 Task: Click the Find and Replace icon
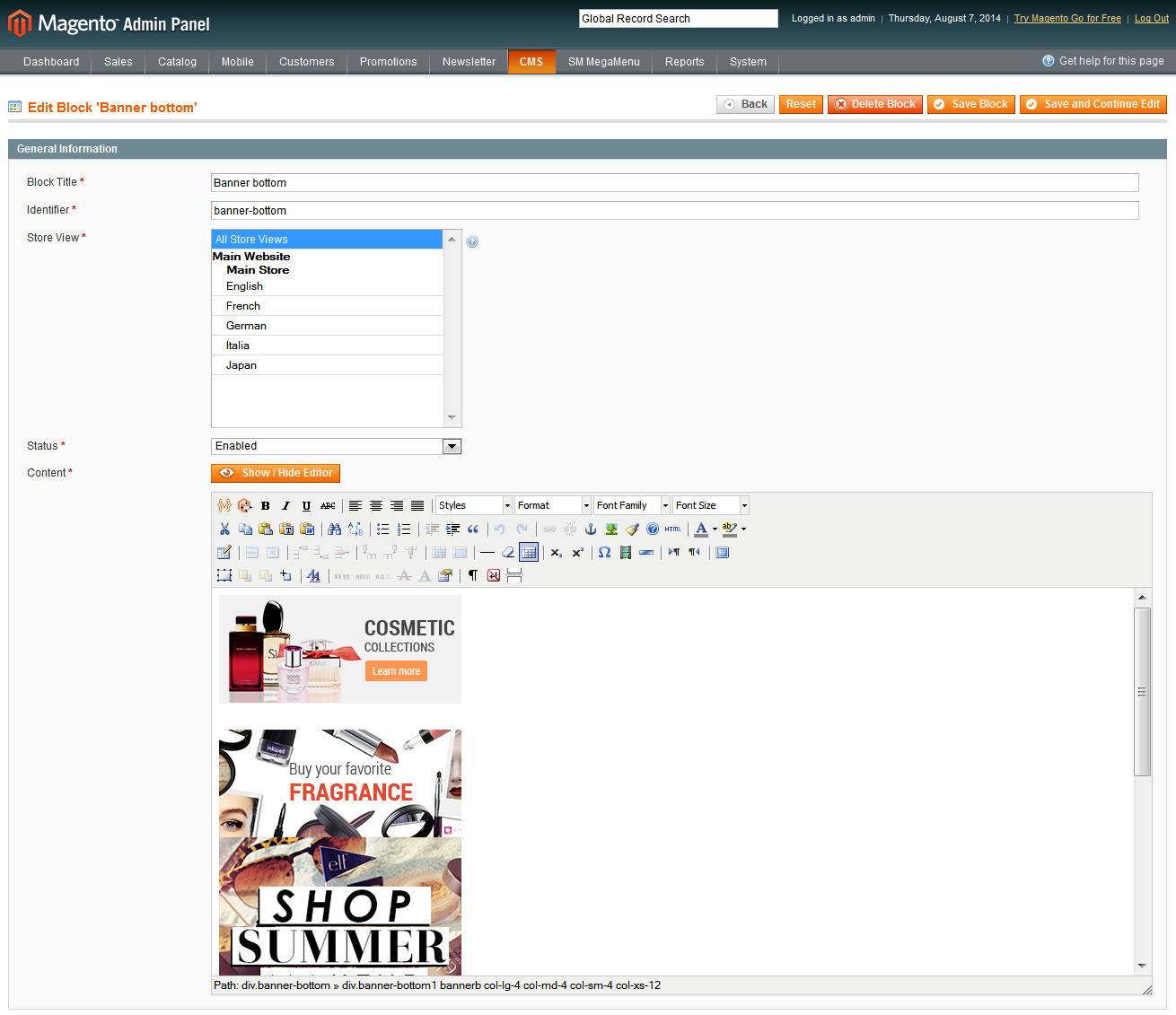(x=355, y=529)
